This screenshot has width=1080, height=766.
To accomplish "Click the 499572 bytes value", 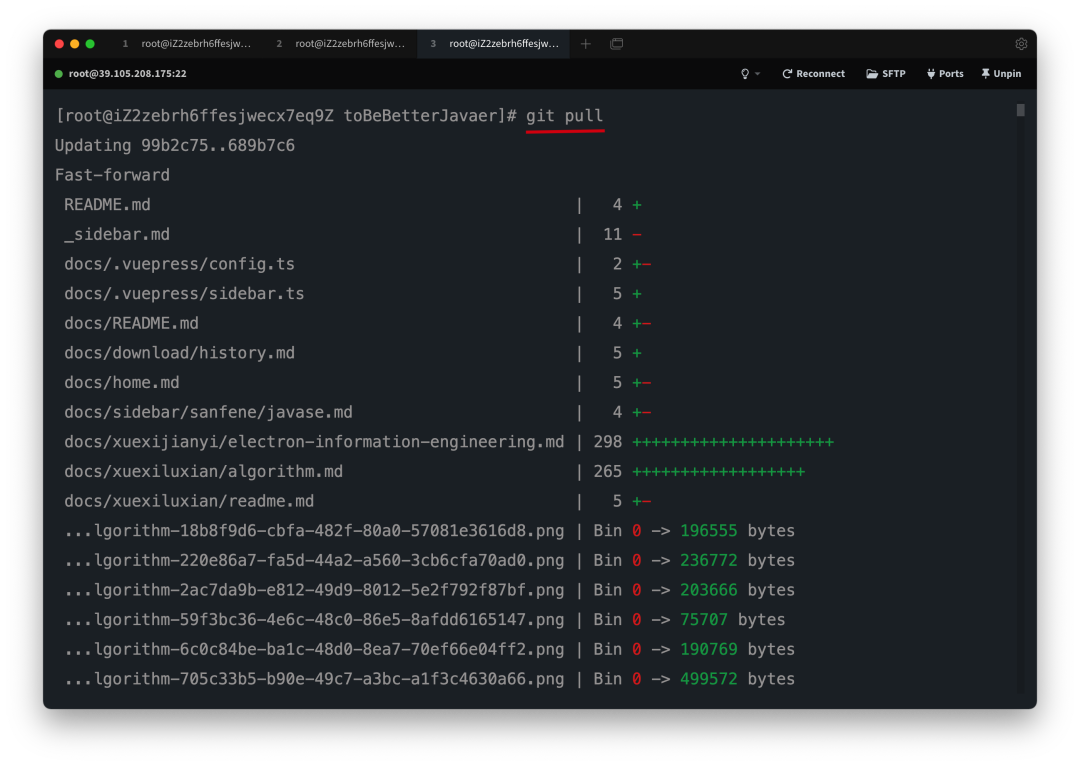I will [708, 679].
